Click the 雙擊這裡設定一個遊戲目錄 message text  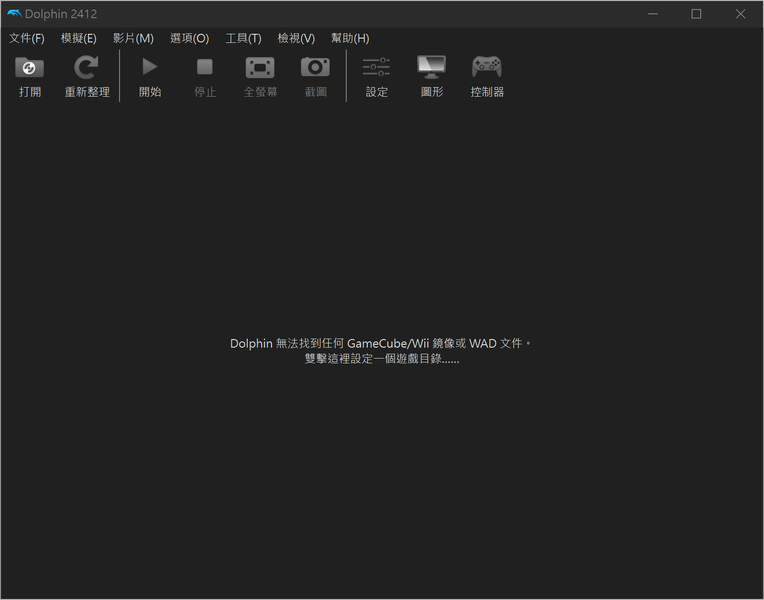click(382, 359)
